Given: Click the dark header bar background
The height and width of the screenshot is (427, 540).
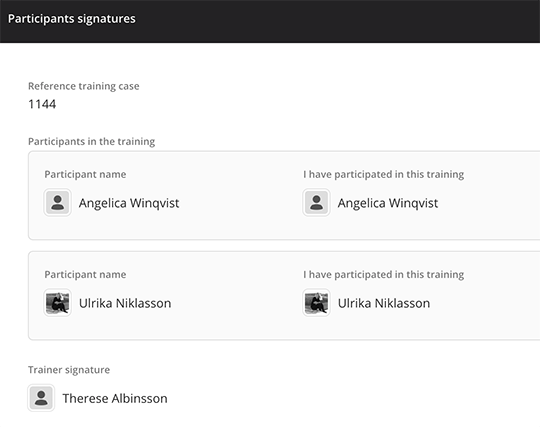Looking at the screenshot, I should pyautogui.click(x=338, y=21).
